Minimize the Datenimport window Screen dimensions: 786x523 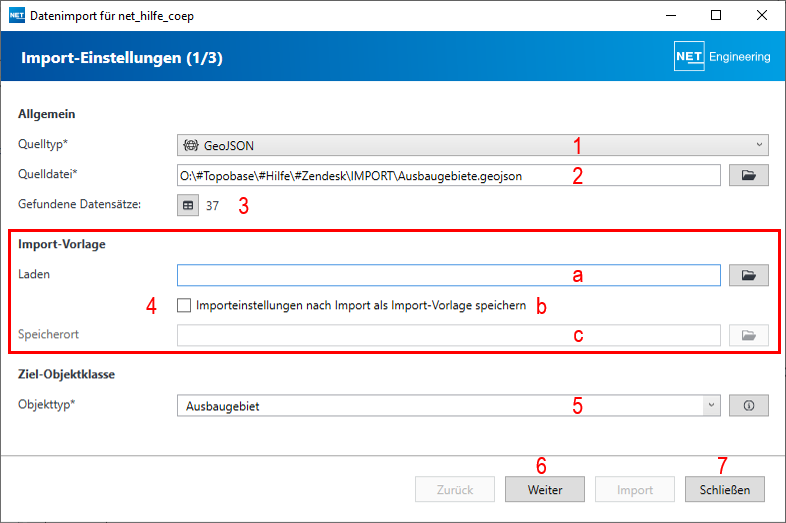[671, 16]
